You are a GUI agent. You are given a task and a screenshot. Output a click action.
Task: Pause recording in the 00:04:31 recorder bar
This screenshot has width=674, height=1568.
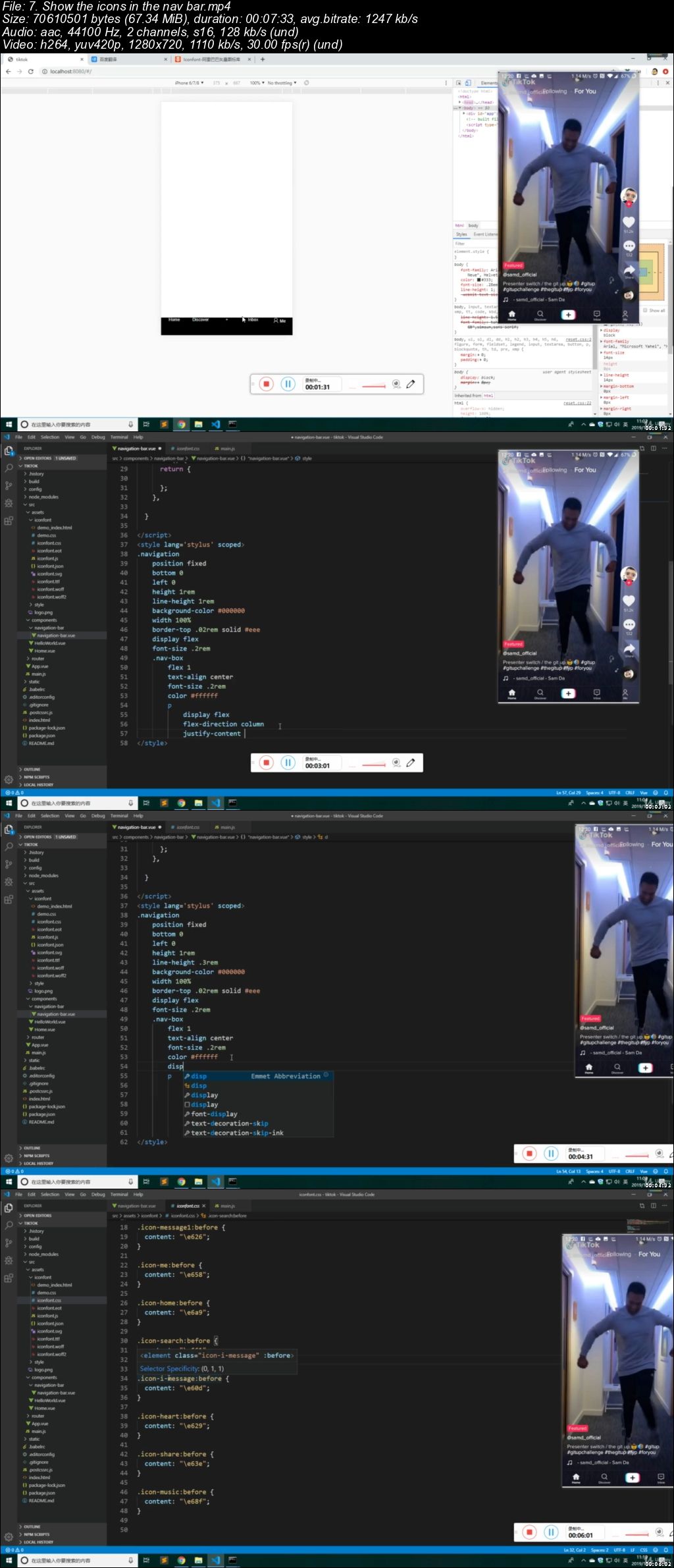[552, 1153]
